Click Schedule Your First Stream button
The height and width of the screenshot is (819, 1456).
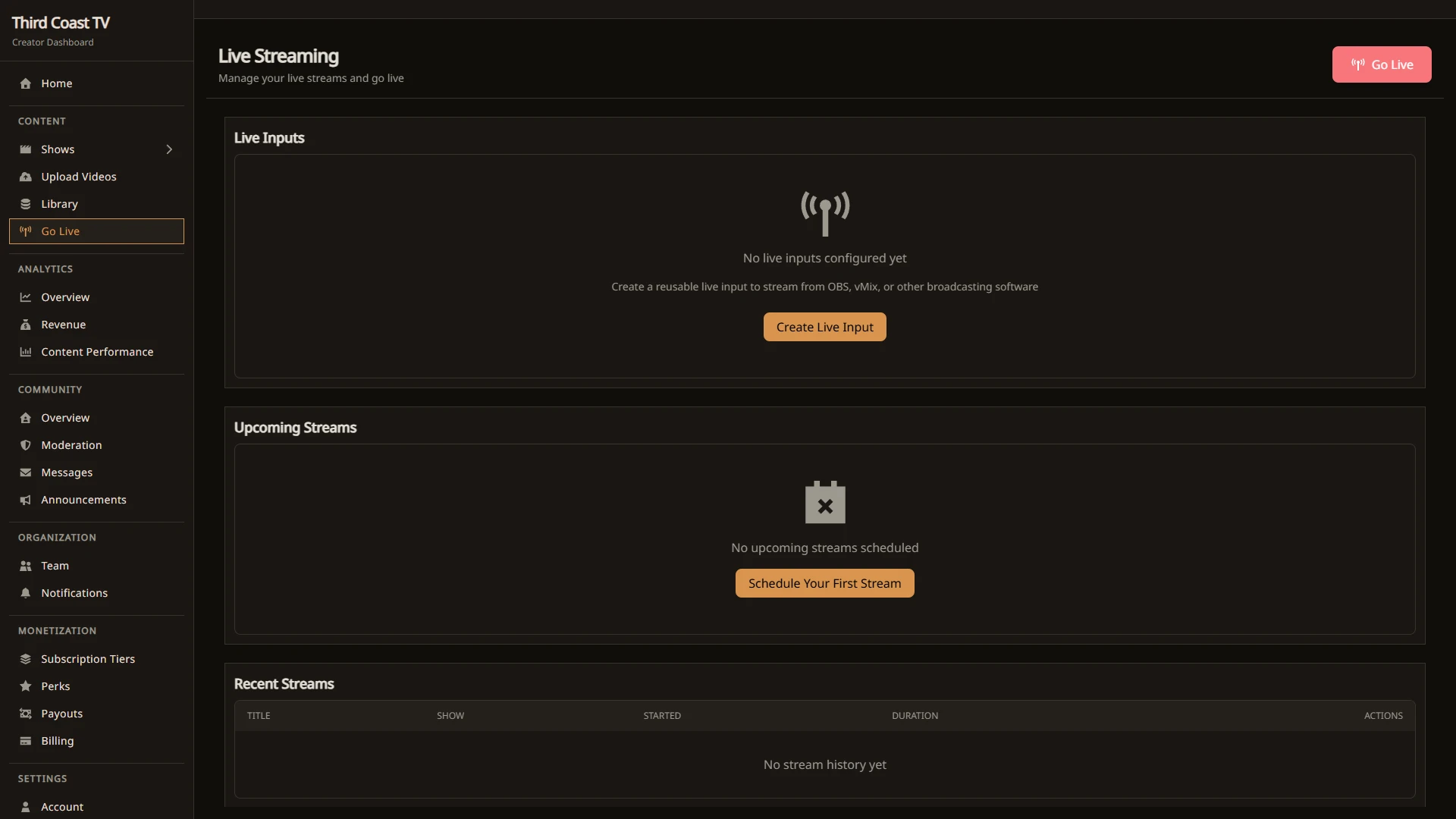click(824, 583)
